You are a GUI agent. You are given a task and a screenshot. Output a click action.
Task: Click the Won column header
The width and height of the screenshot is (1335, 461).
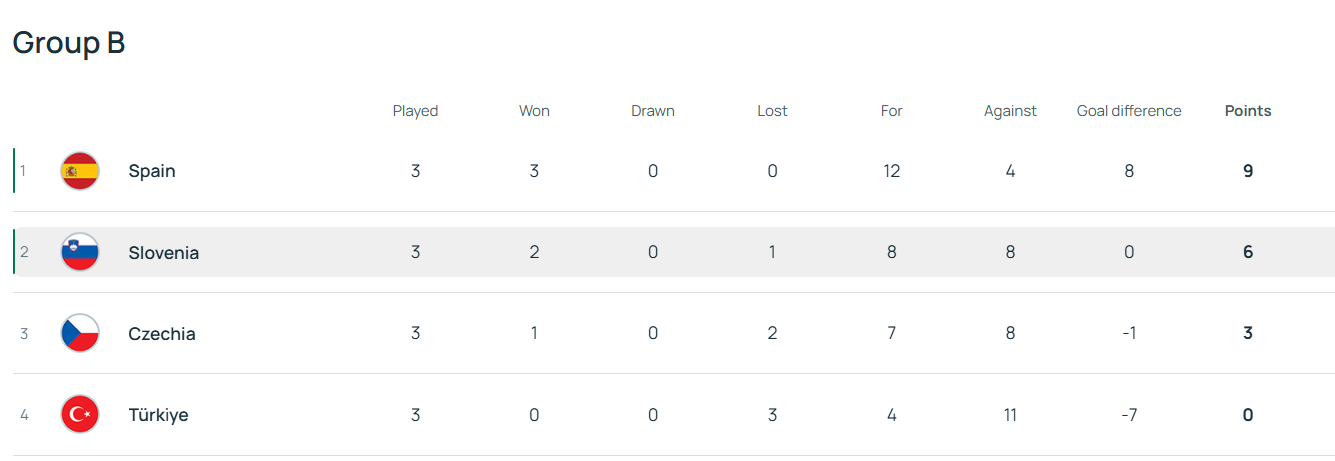coord(534,111)
